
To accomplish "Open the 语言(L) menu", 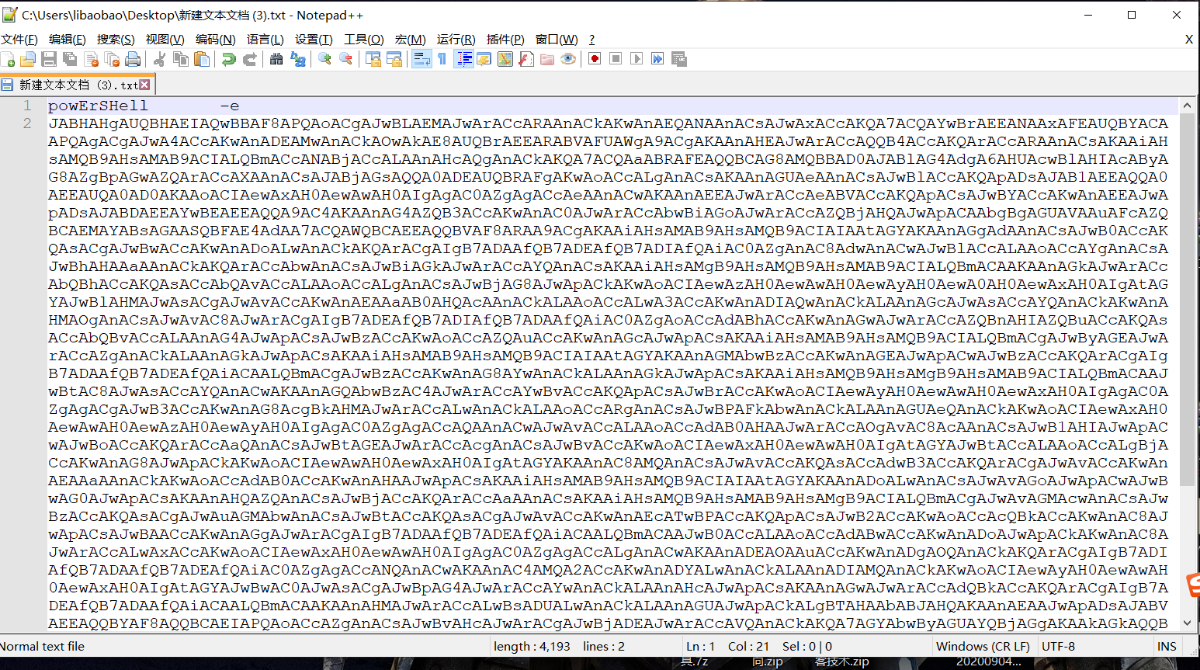I will (265, 39).
